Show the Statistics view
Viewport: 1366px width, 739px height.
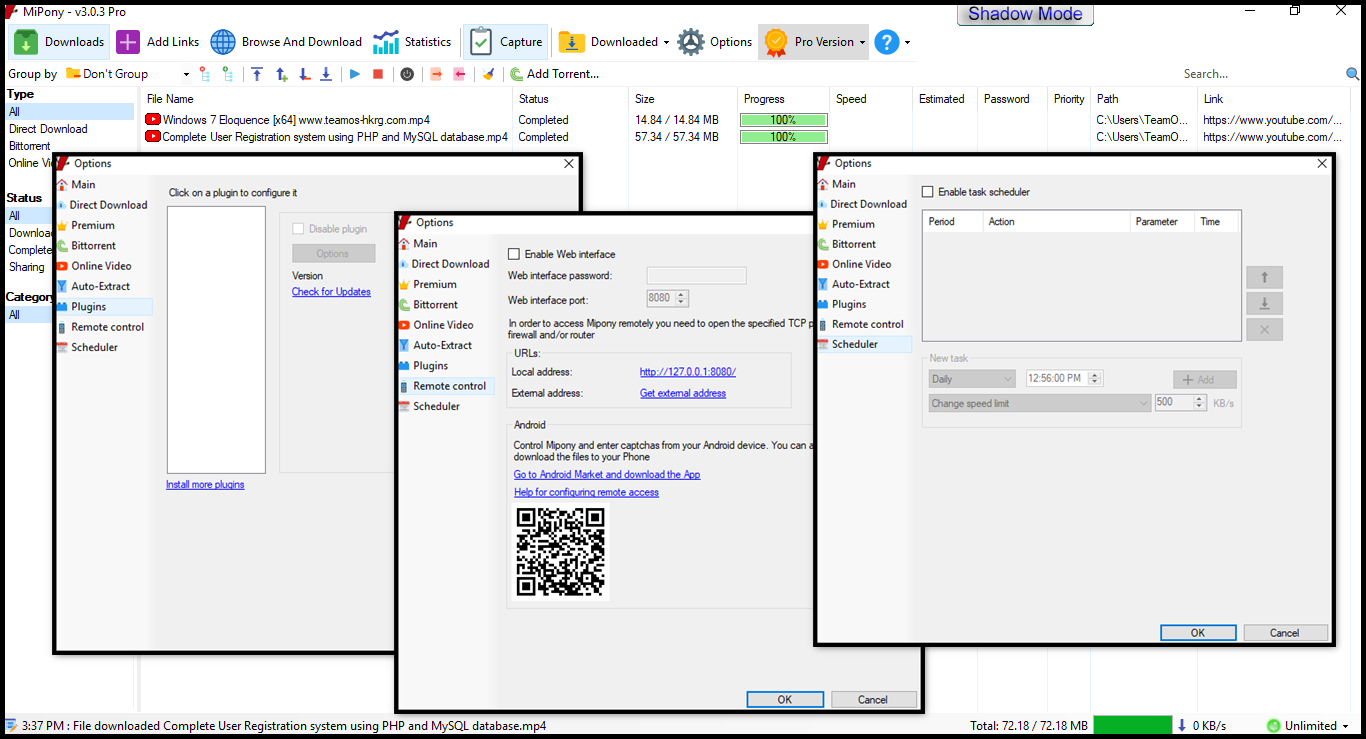[x=412, y=42]
